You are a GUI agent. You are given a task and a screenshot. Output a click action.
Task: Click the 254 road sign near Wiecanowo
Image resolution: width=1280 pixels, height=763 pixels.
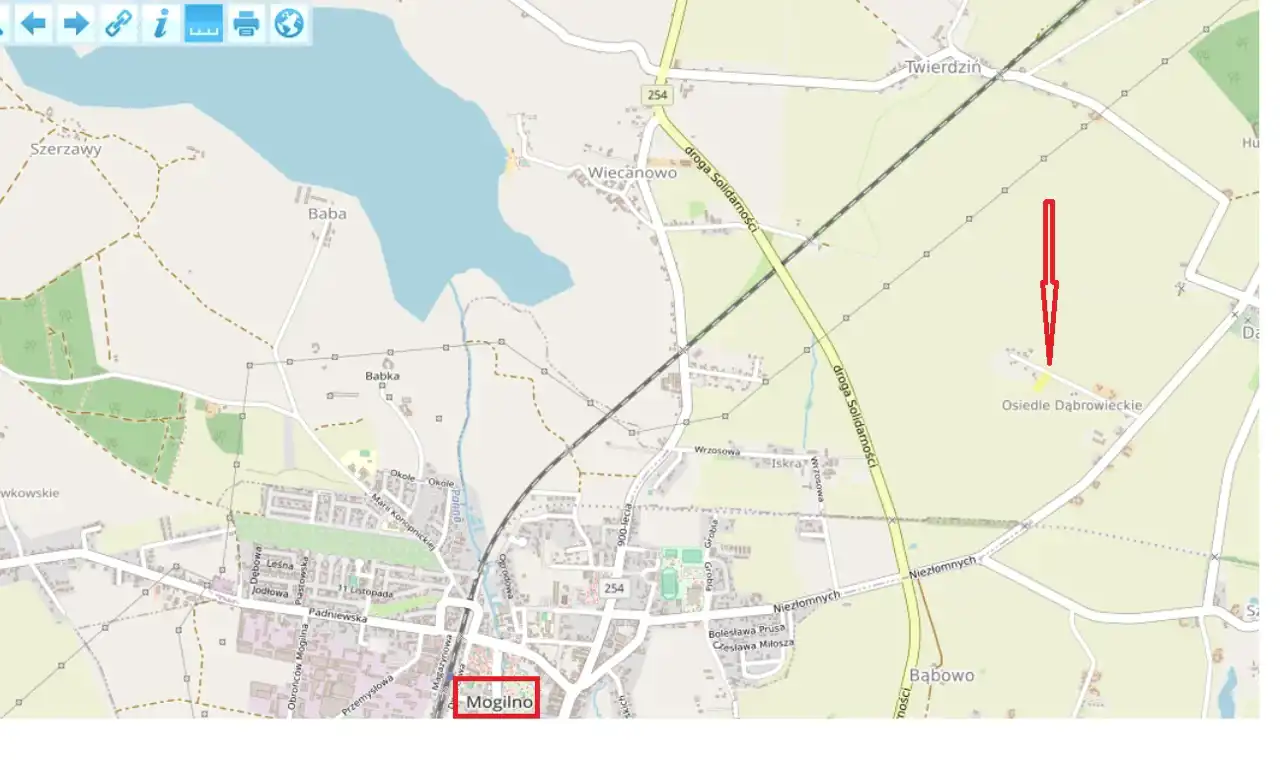656,94
